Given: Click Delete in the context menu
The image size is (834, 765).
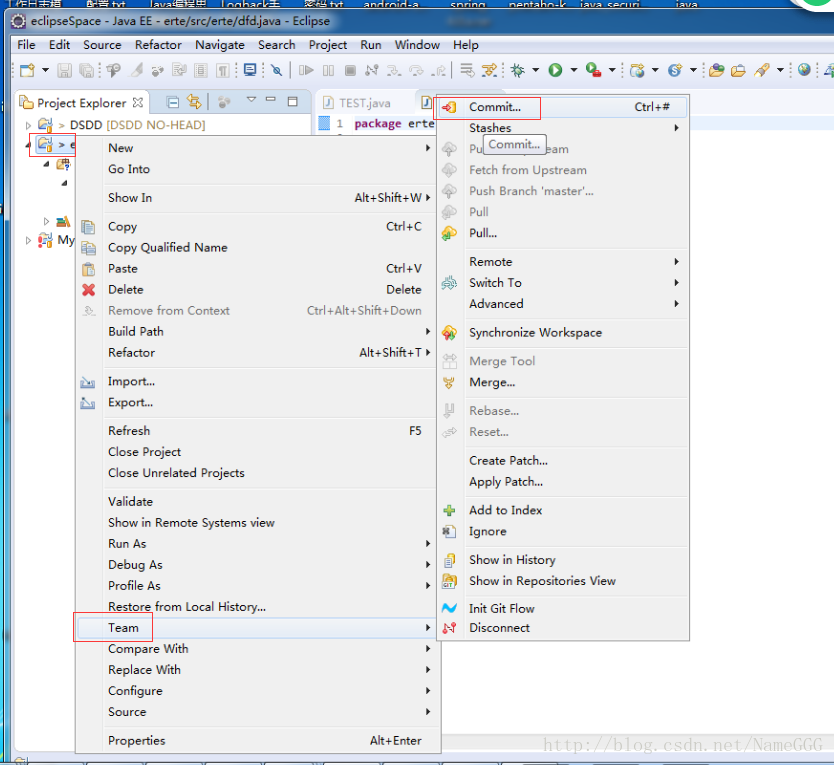Looking at the screenshot, I should (x=258, y=289).
